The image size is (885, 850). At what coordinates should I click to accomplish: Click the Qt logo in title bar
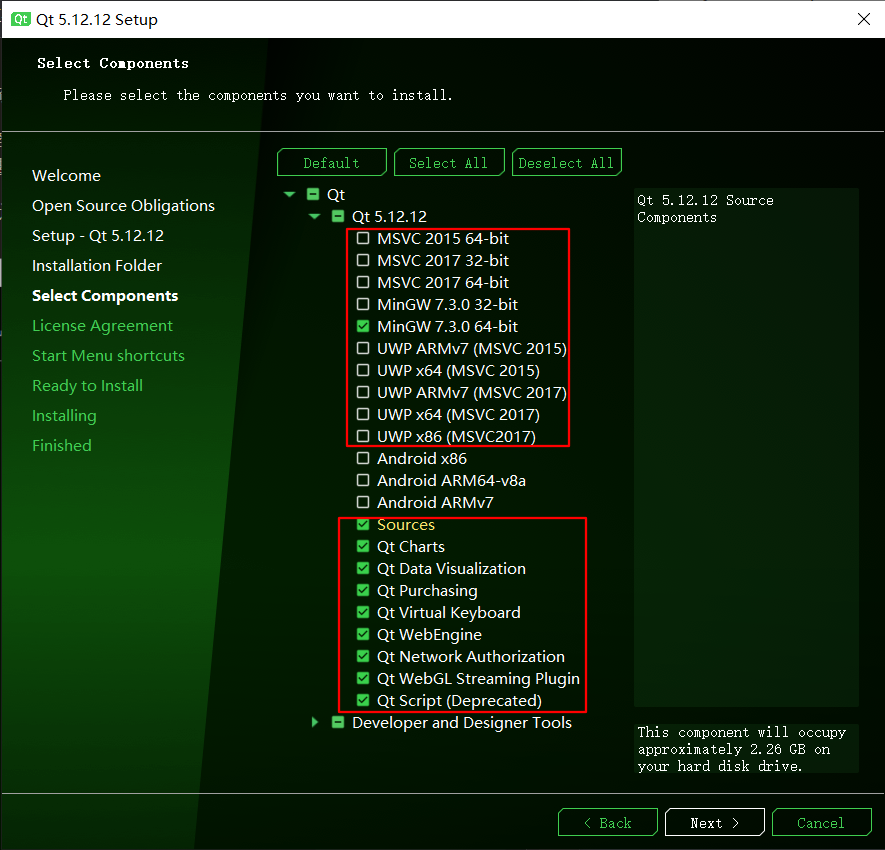point(21,19)
